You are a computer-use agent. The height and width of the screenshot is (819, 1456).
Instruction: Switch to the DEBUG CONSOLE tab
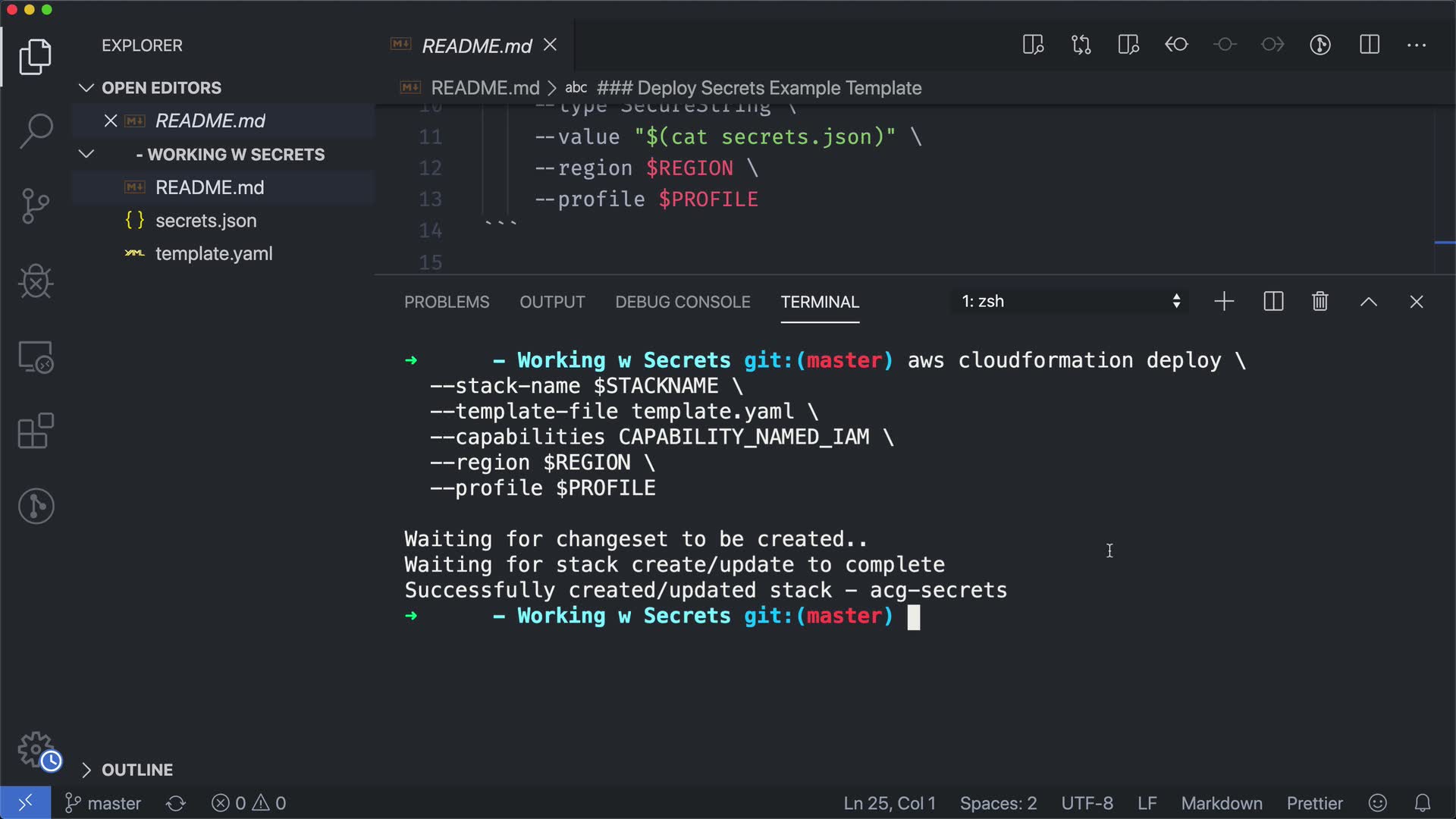(x=682, y=302)
